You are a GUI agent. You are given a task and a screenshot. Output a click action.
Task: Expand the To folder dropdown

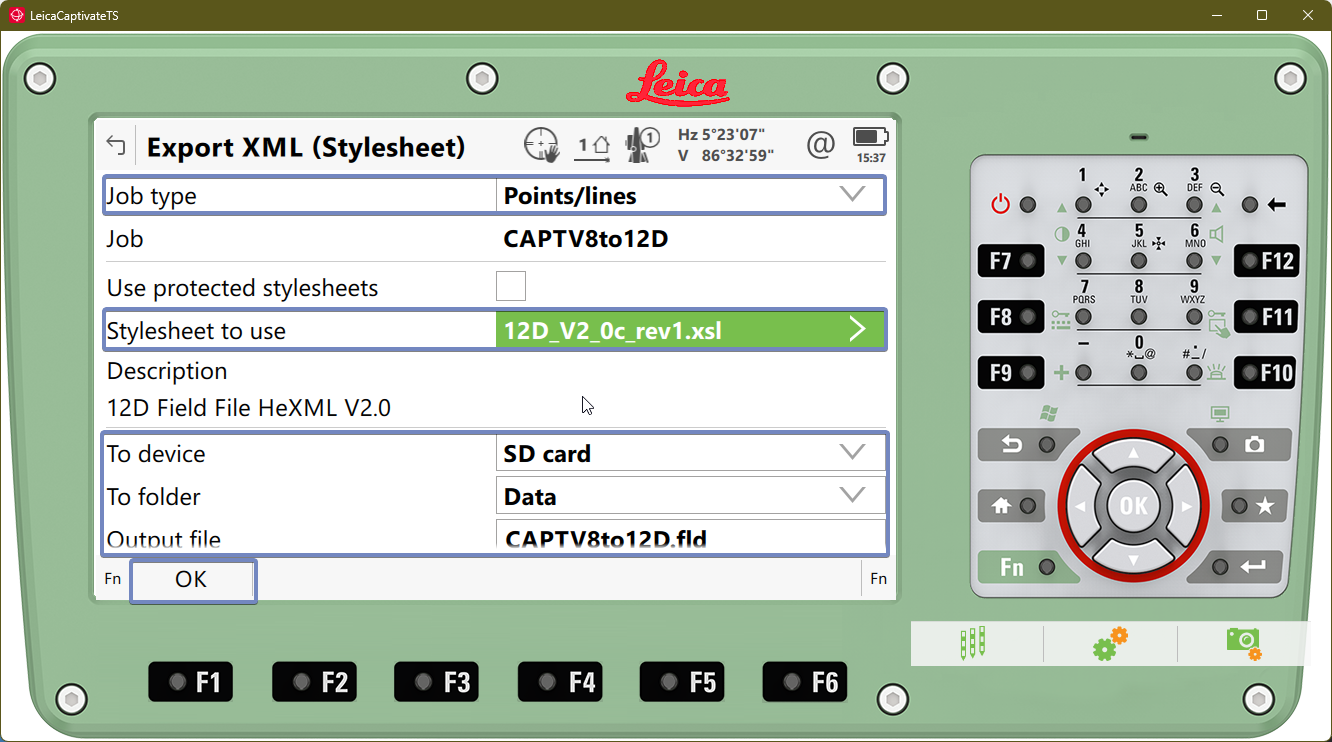(690, 496)
